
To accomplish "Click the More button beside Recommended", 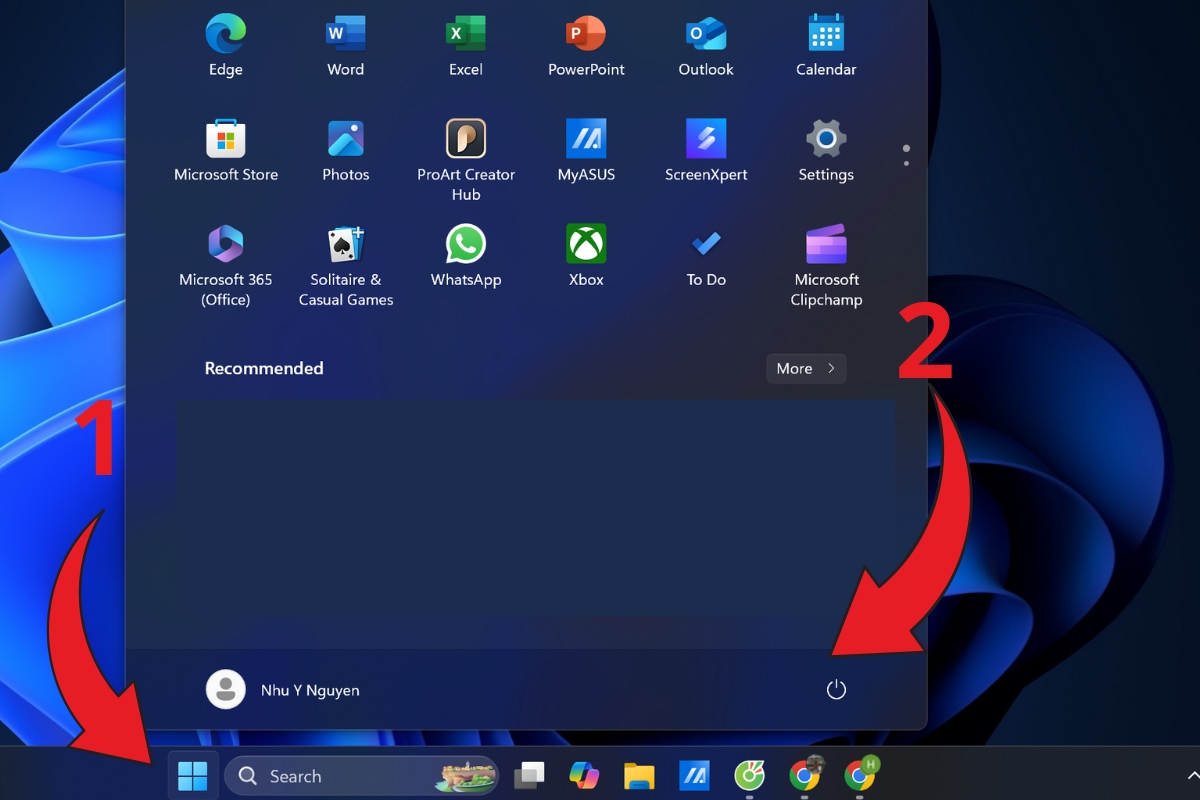I will (x=806, y=368).
